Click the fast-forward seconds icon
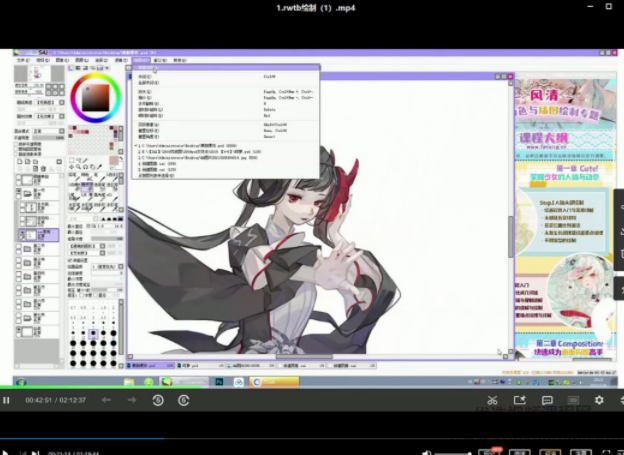This screenshot has width=624, height=455. tap(184, 400)
